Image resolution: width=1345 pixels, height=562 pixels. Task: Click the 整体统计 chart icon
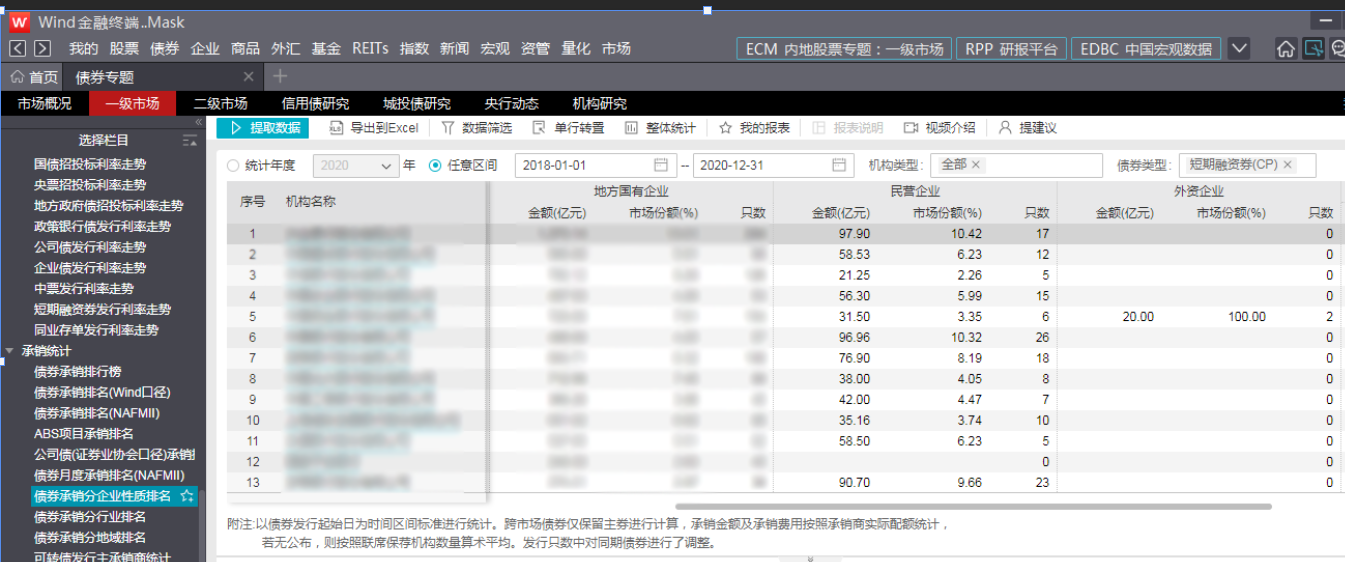click(x=630, y=128)
